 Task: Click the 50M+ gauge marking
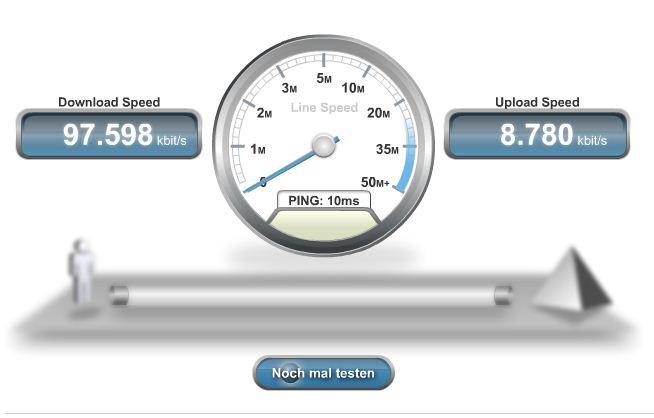[x=375, y=182]
